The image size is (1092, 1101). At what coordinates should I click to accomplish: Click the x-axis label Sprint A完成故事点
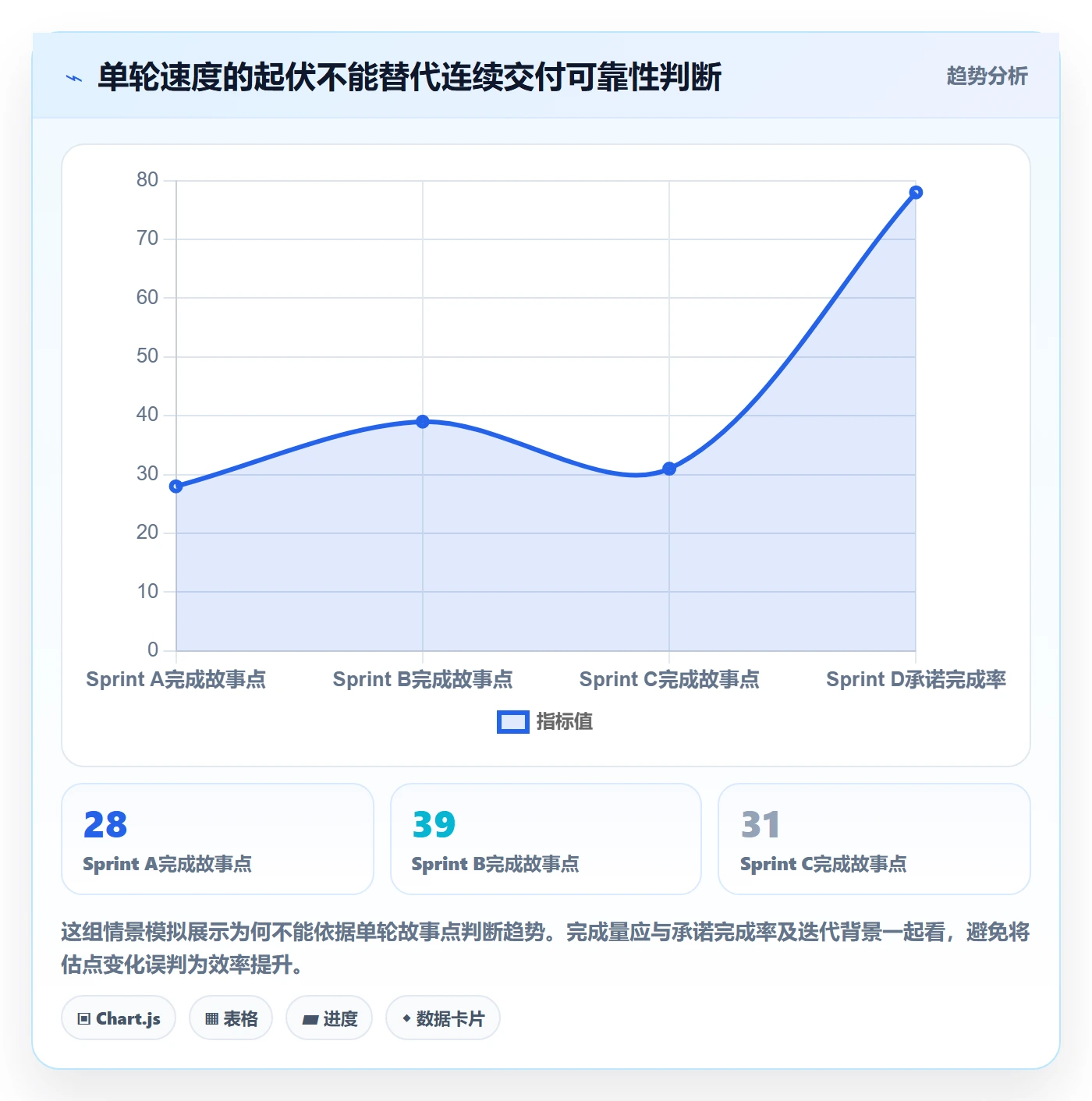coord(176,680)
